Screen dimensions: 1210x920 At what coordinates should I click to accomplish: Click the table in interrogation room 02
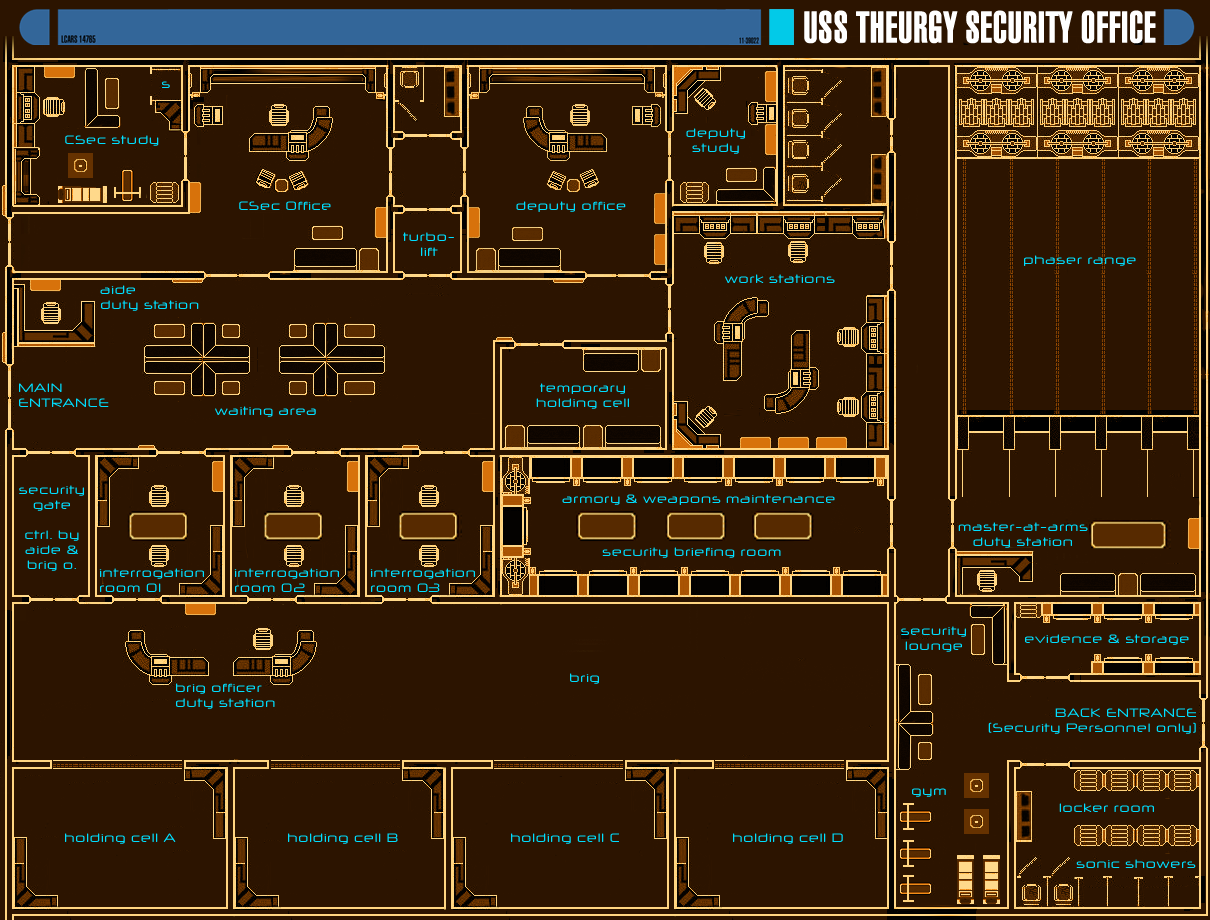point(293,525)
